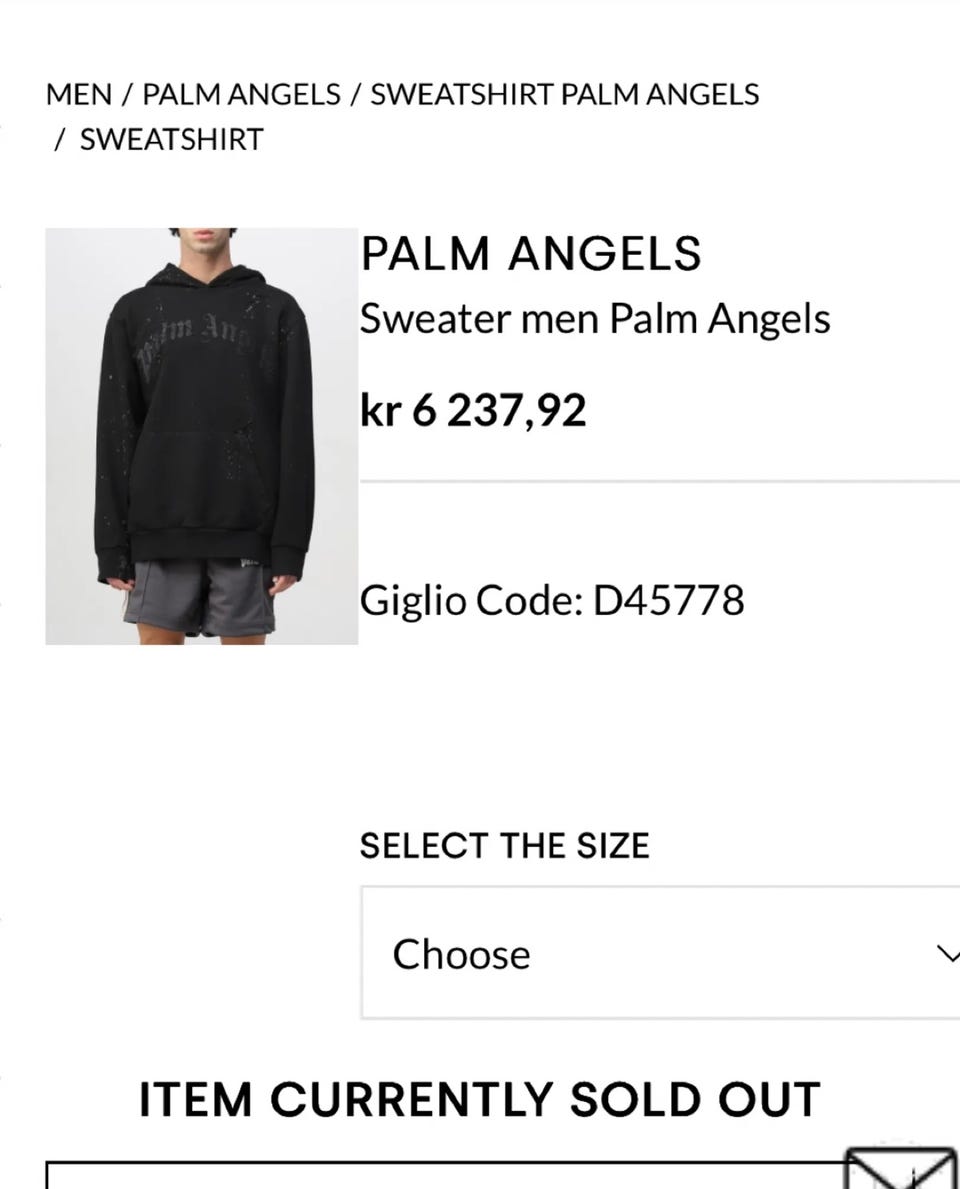Click the black hoodie product thumbnail

pos(202,436)
